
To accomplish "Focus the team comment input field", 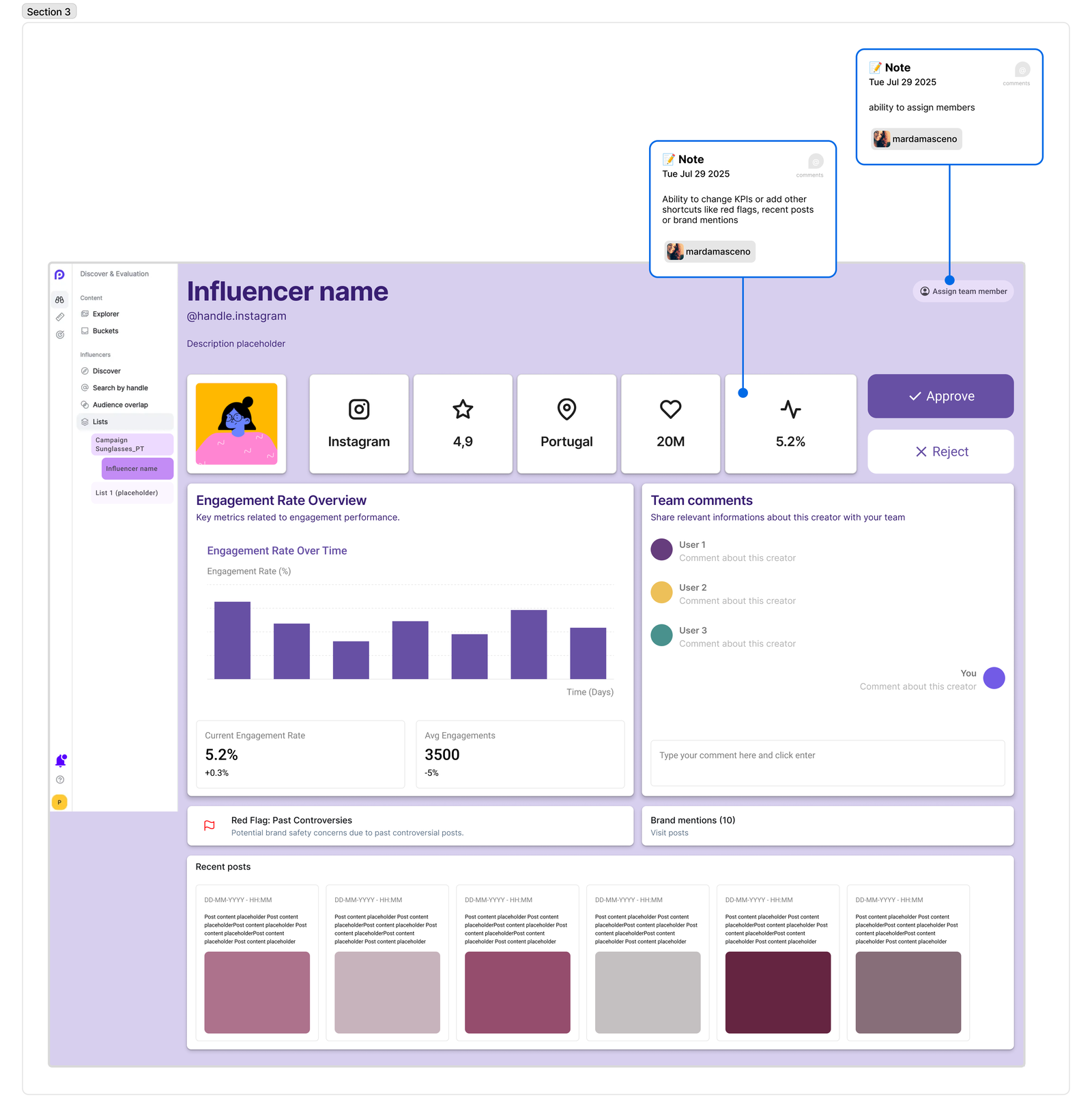I will [x=827, y=763].
